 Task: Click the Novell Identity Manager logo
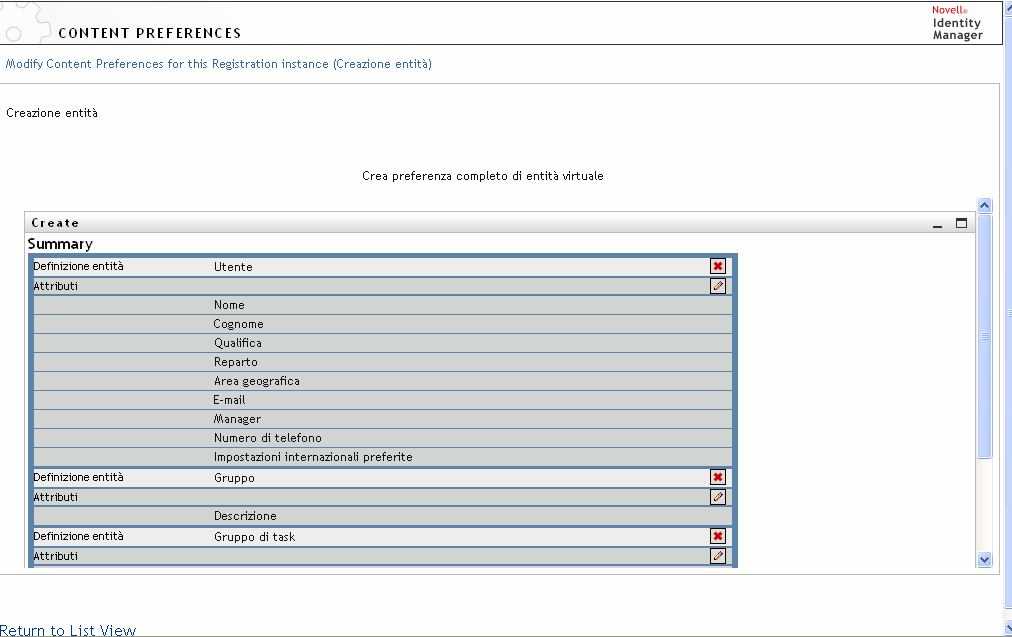pyautogui.click(x=956, y=22)
